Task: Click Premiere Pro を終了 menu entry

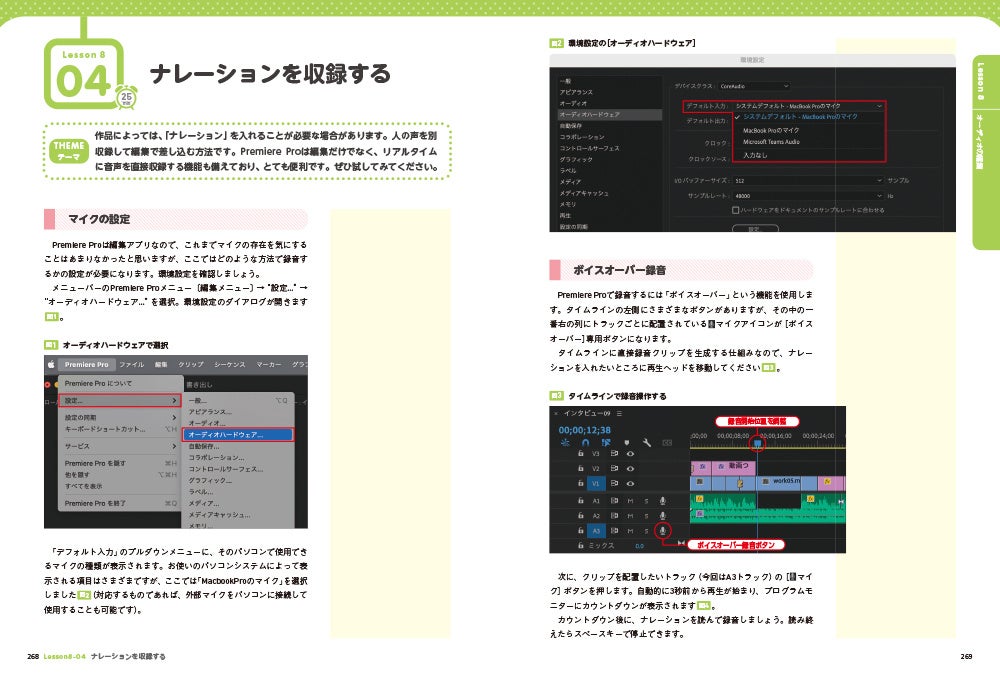Action: pyautogui.click(x=95, y=503)
